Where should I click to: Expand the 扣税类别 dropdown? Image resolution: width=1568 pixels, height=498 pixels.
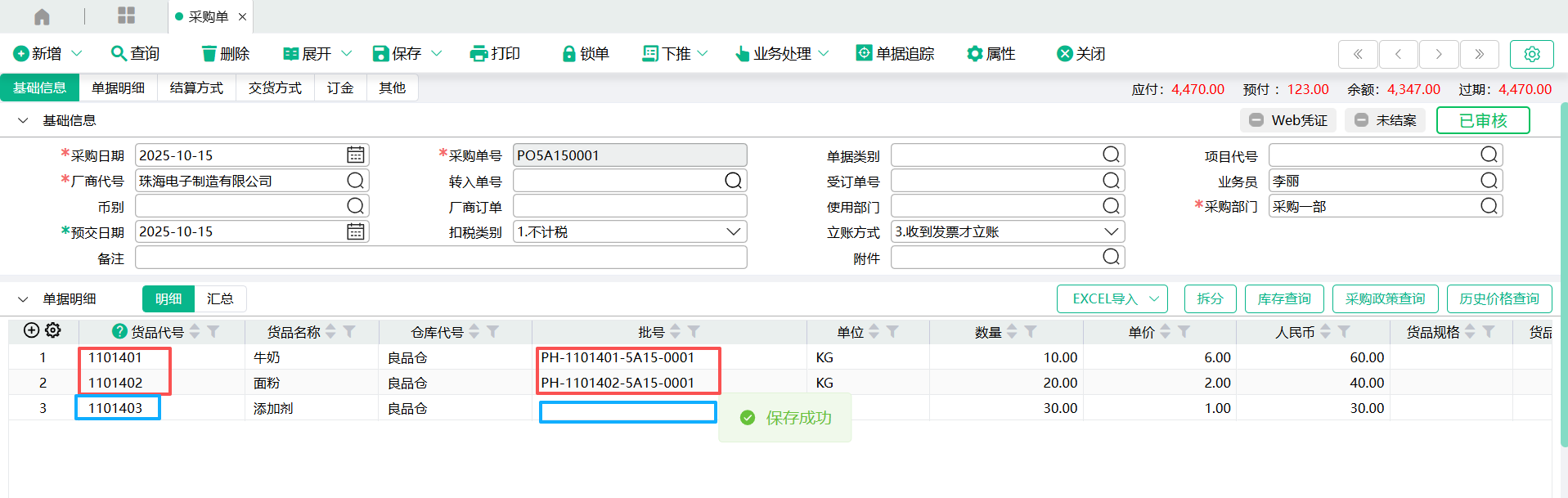[733, 232]
